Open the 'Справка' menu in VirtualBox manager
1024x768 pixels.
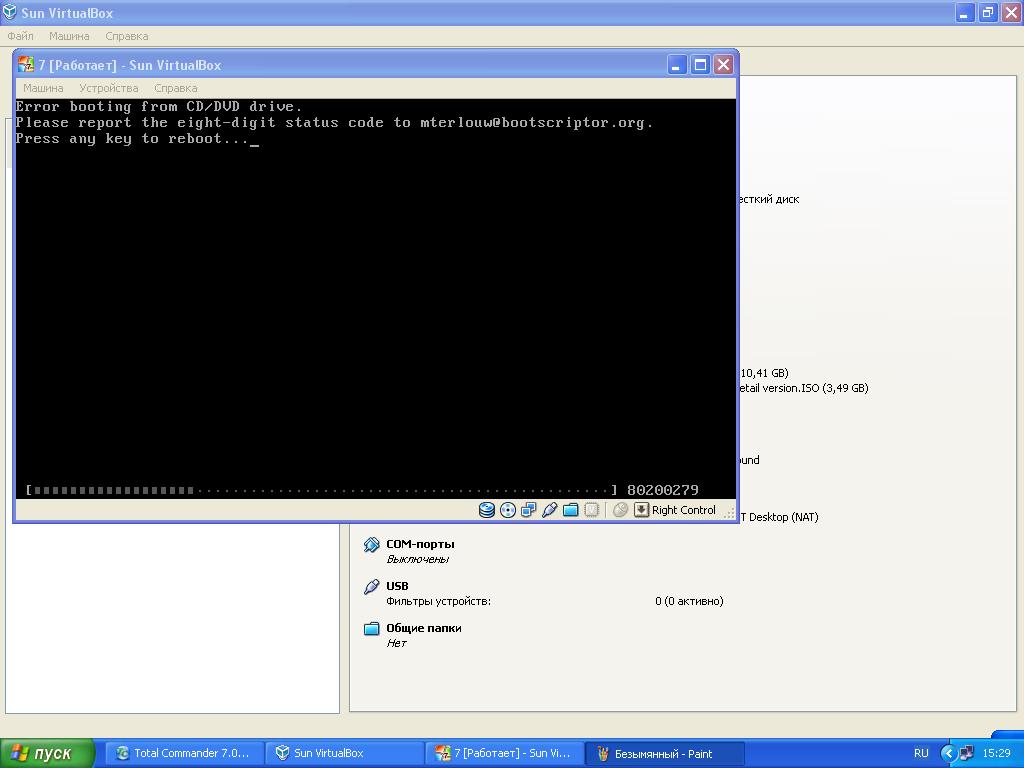(127, 36)
